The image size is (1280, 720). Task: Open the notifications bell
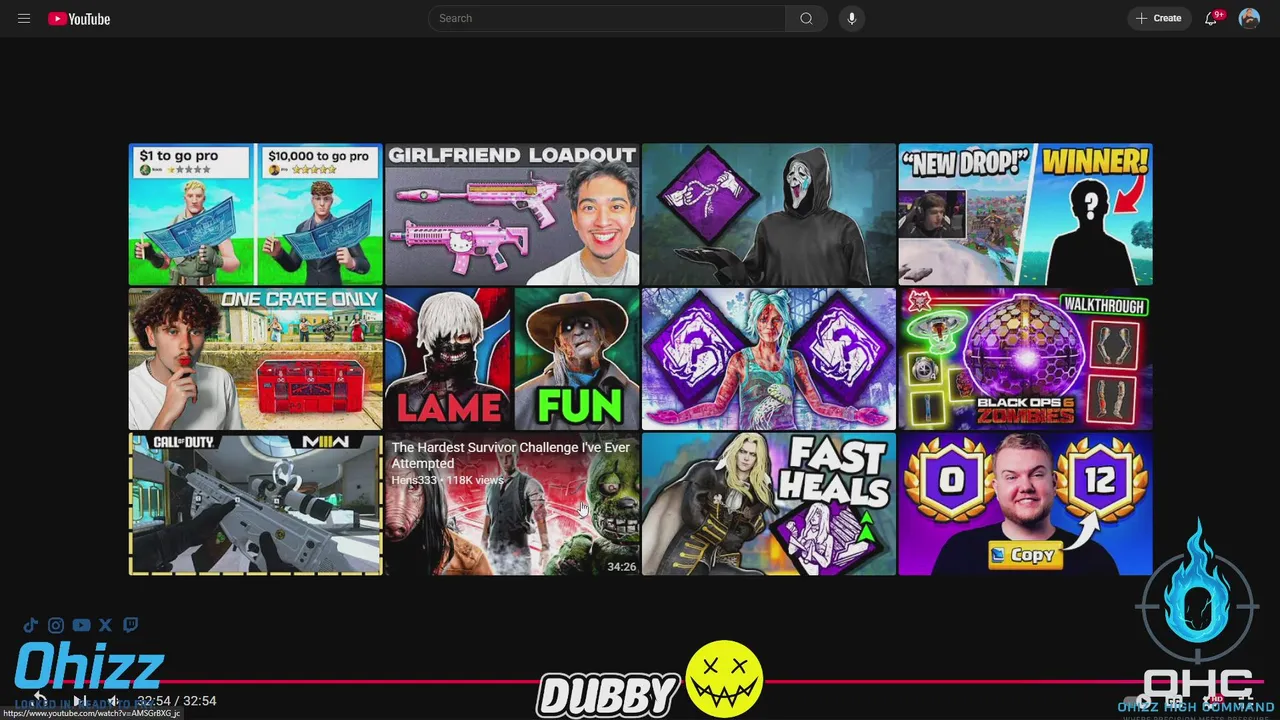(x=1211, y=18)
